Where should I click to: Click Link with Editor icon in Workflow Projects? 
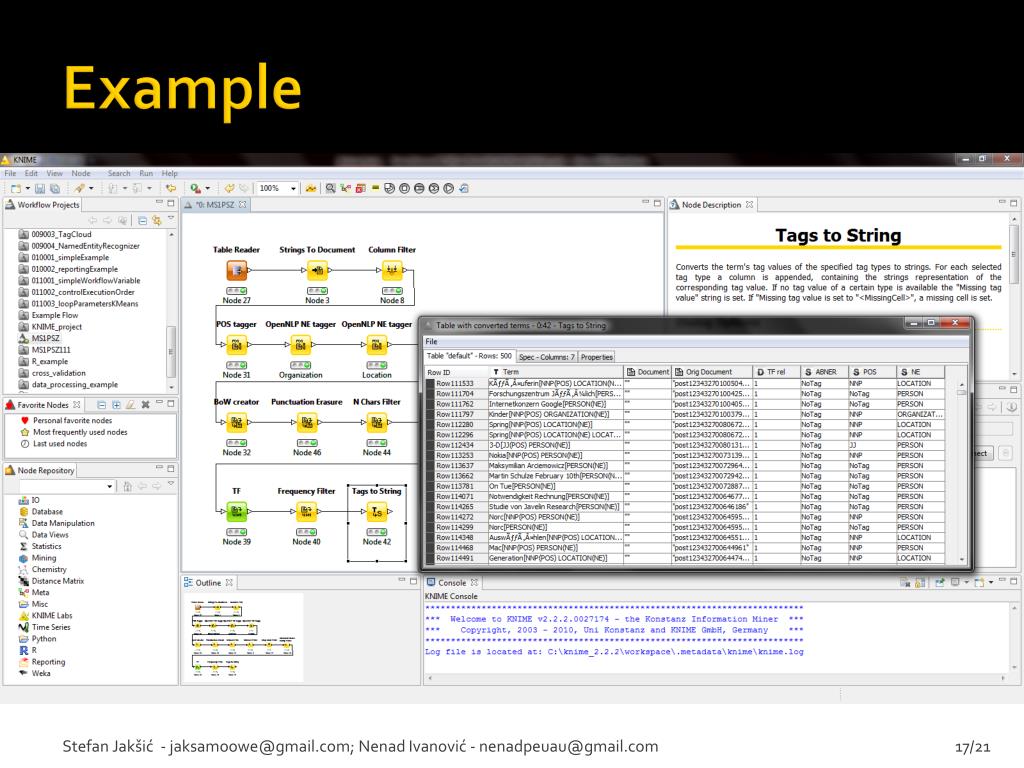click(157, 220)
